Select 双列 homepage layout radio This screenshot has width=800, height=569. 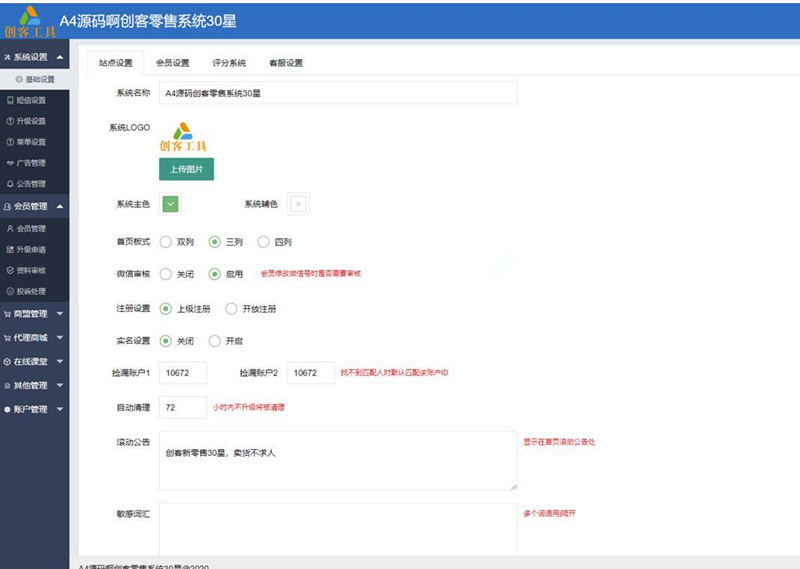click(165, 242)
